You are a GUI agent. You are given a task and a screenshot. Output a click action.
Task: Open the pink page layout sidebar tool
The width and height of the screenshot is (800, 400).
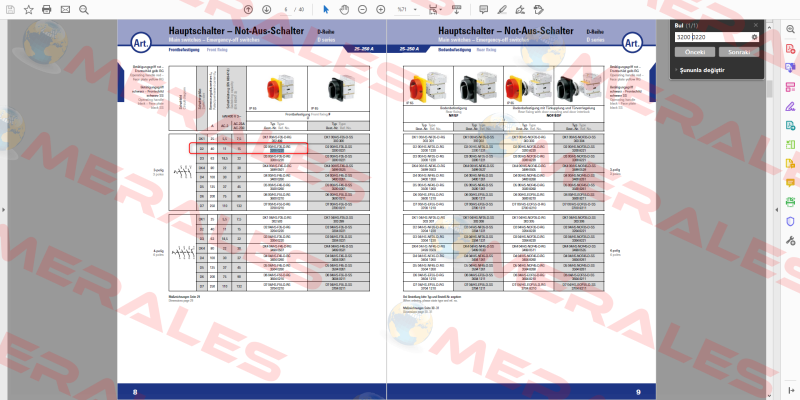click(x=790, y=87)
